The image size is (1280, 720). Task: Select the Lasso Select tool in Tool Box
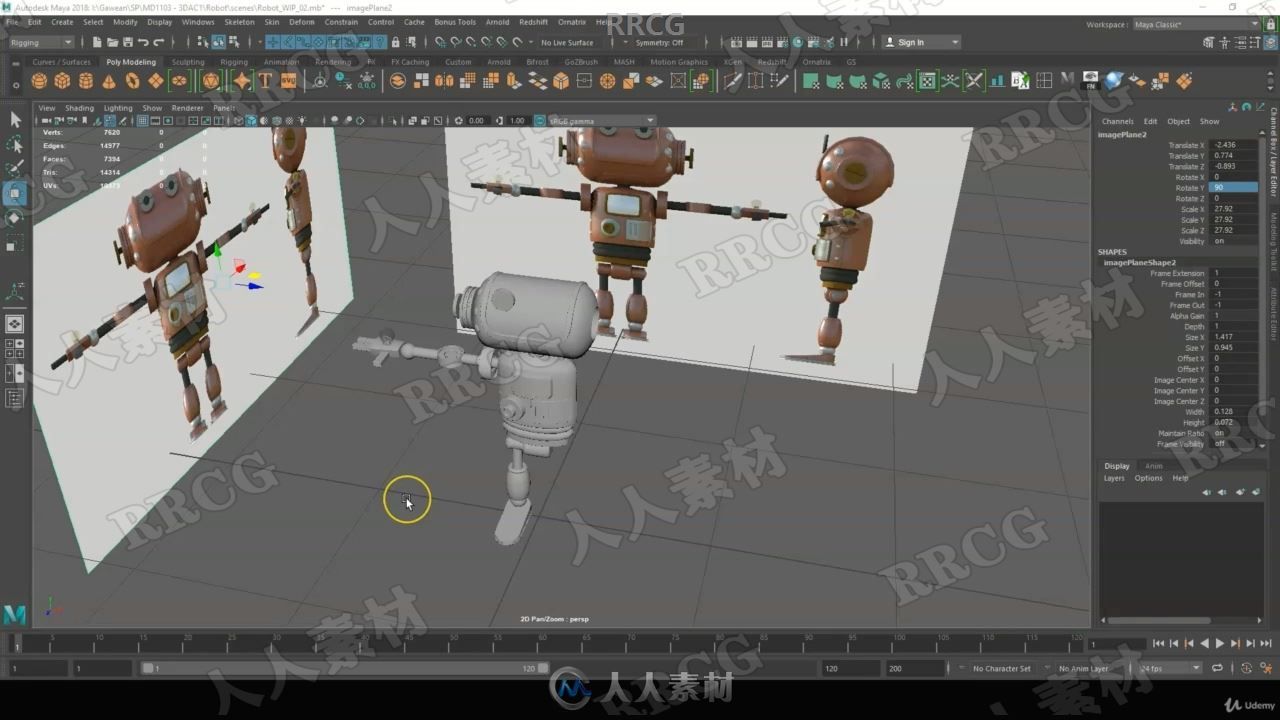(x=15, y=144)
